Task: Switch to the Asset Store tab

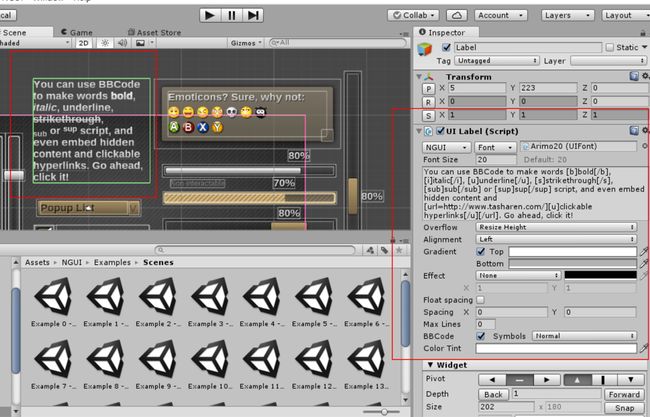Action: click(x=154, y=32)
